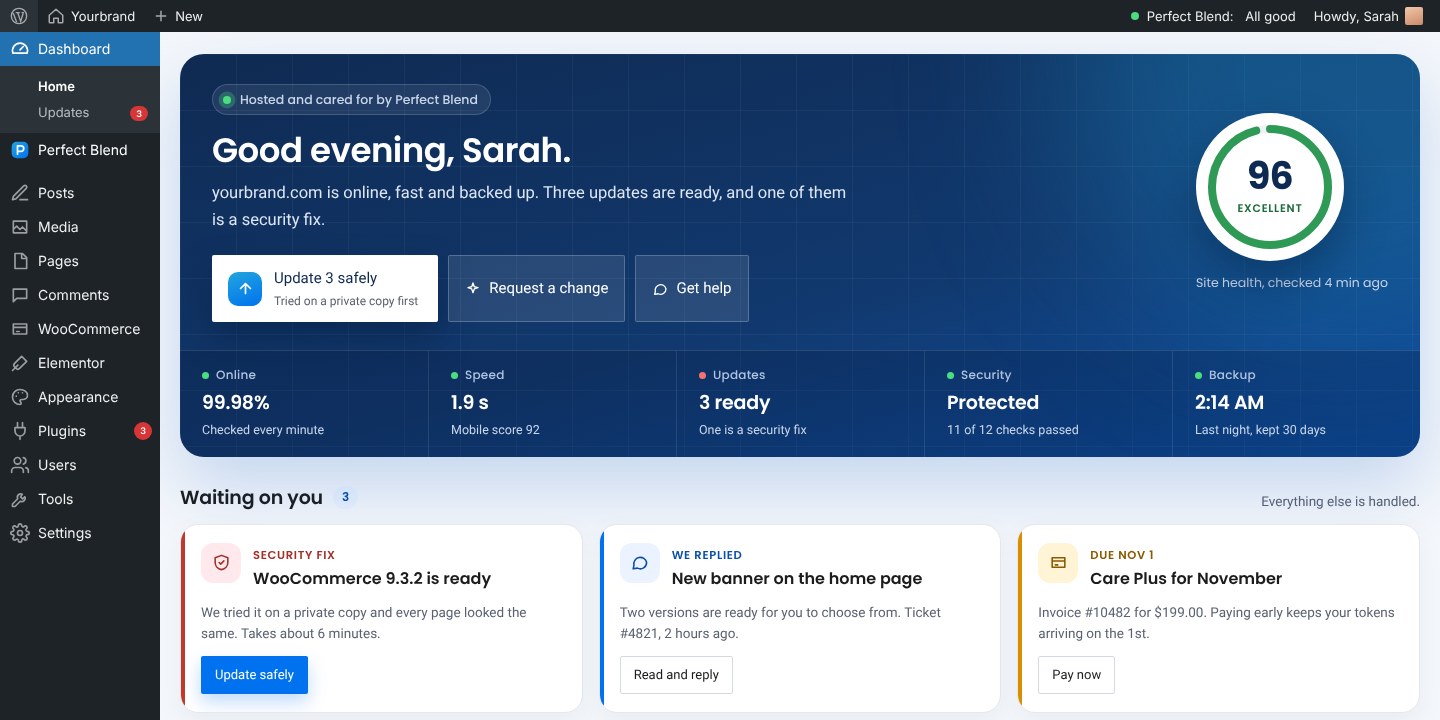Click the Plugins red 3 badge
Screen dimensions: 1440x720
(142, 431)
